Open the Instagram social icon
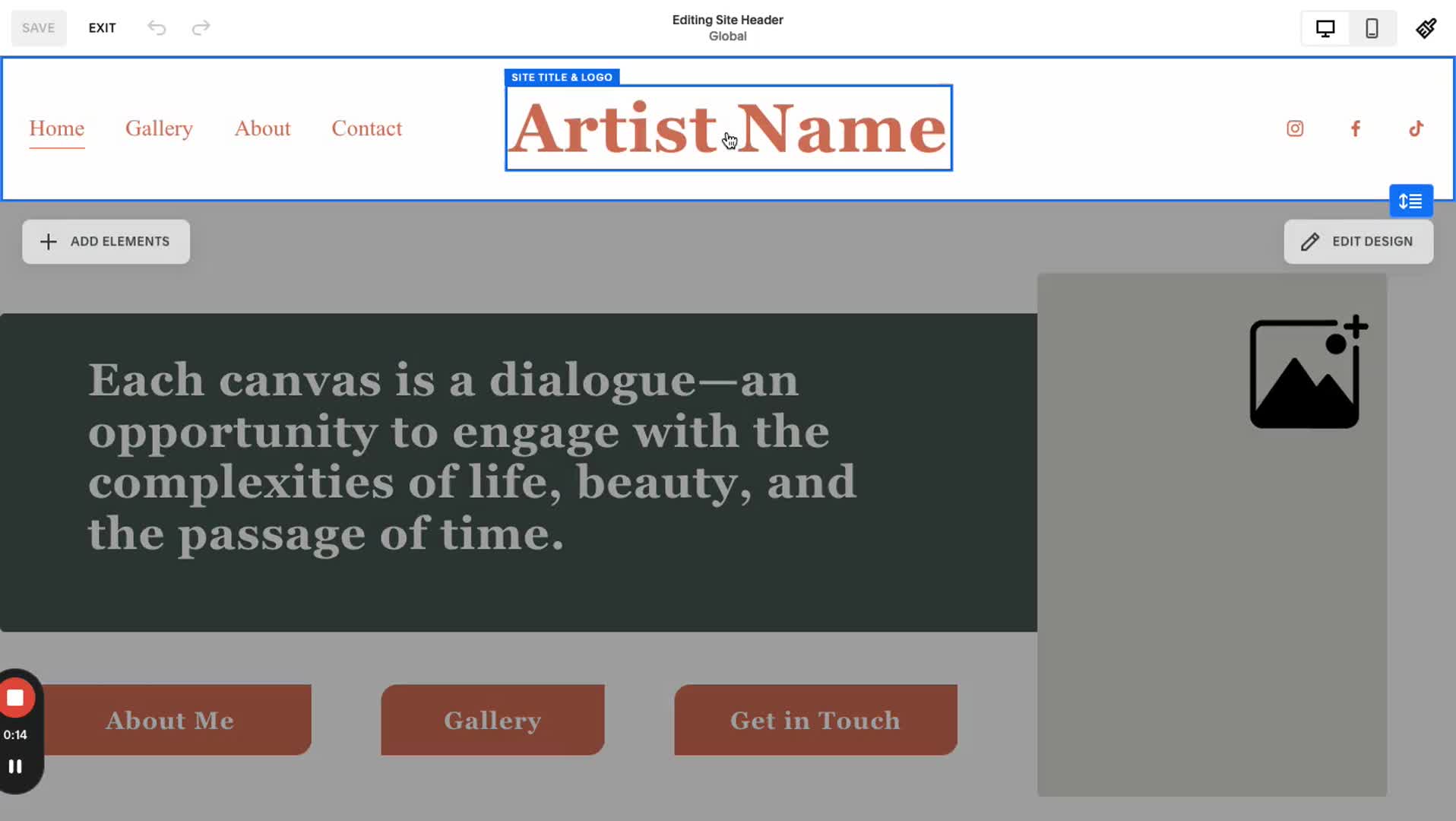Screen dimensions: 1456x821 pos(1295,128)
